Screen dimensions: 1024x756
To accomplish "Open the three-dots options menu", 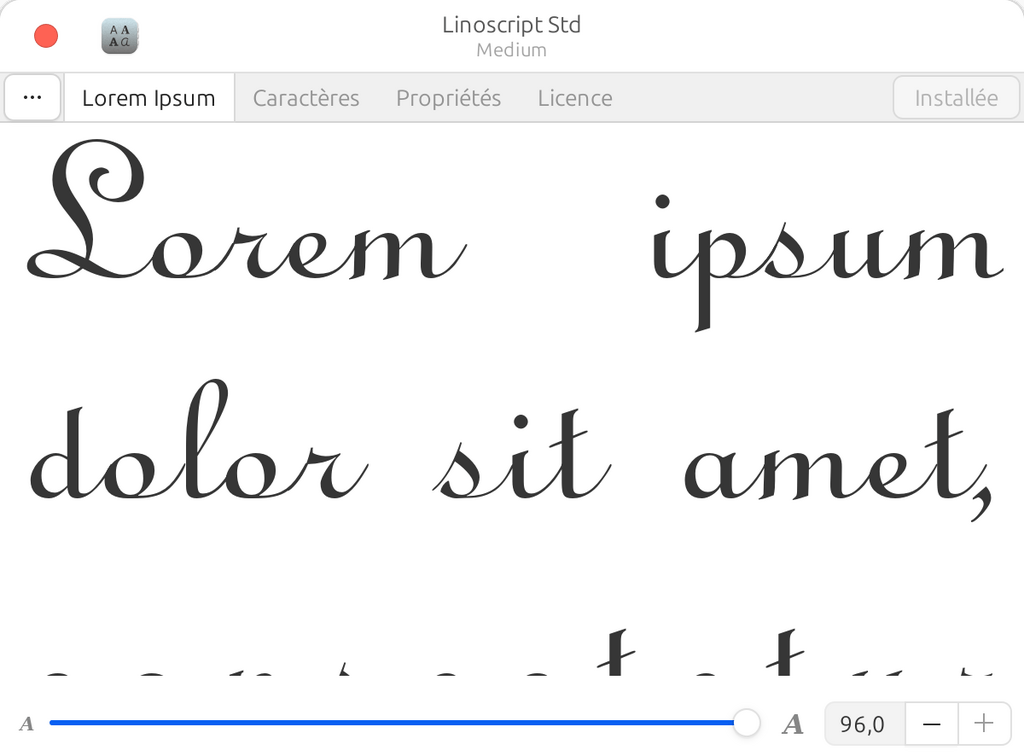I will pyautogui.click(x=32, y=98).
